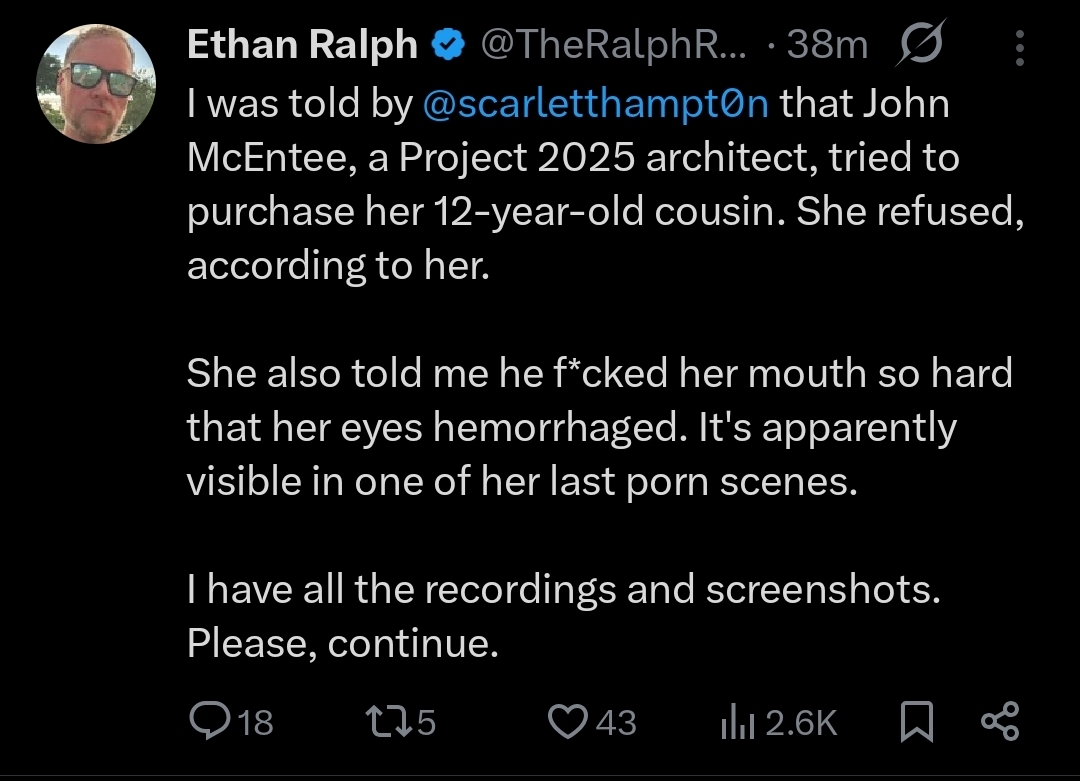The width and height of the screenshot is (1080, 781).
Task: Bookmark this tweet
Action: (x=917, y=722)
